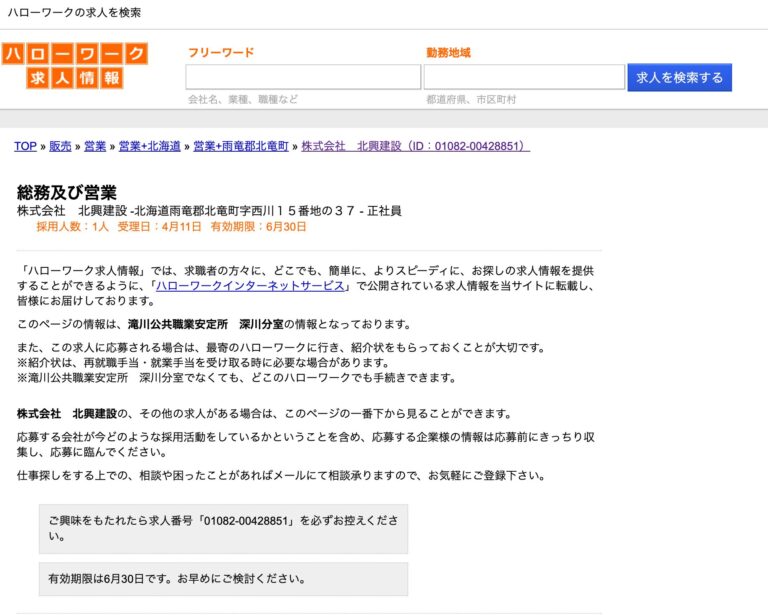Click the 会社名、業種、職種など hint text
768x615 pixels.
click(243, 100)
